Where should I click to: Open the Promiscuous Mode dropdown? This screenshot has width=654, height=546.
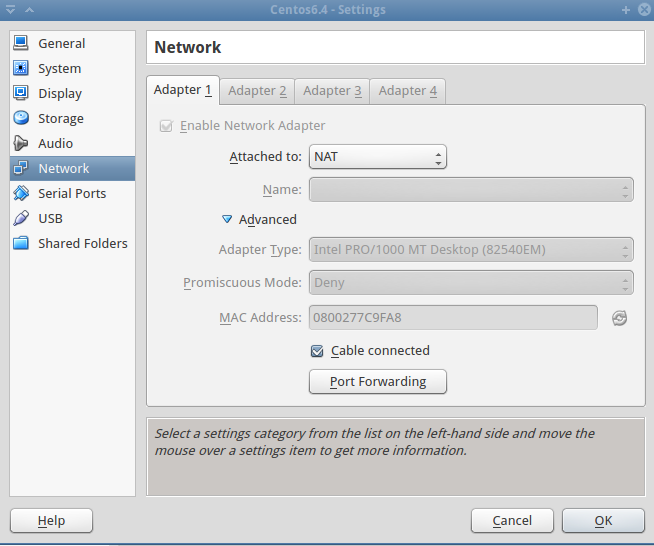click(471, 283)
